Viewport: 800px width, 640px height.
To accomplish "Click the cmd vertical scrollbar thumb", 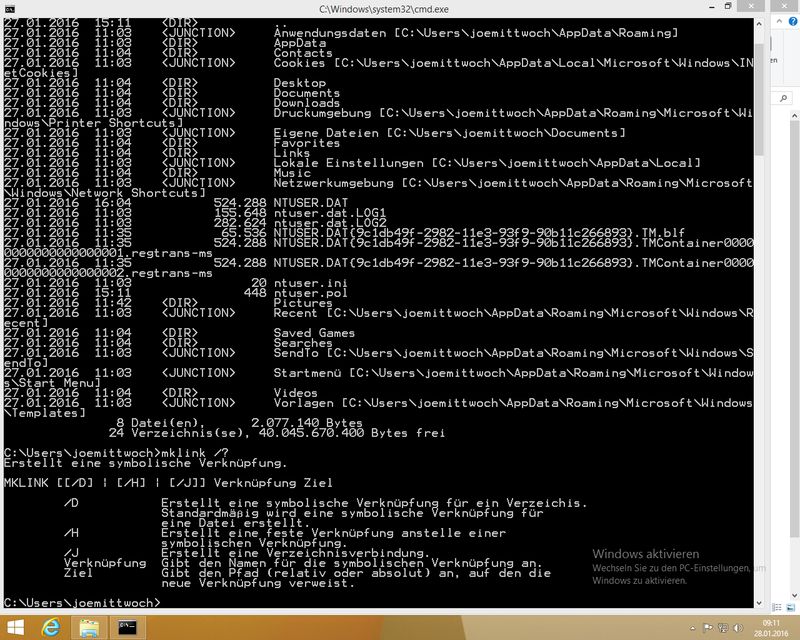I will 759,100.
